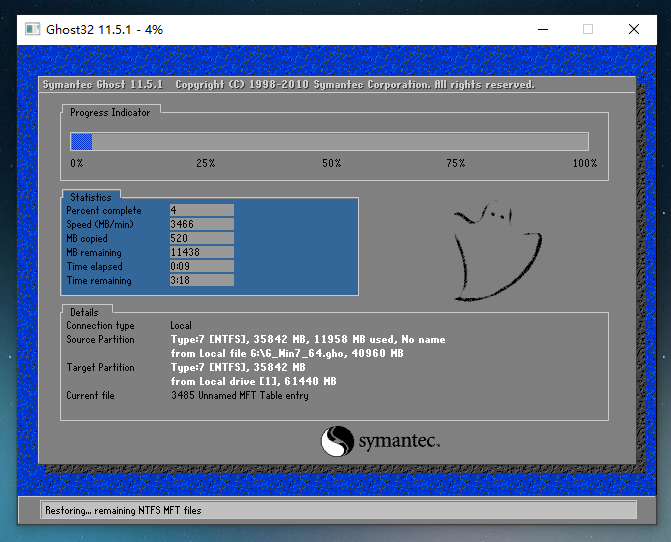Click the 100% label at progress bar end
The image size is (671, 542).
[584, 163]
